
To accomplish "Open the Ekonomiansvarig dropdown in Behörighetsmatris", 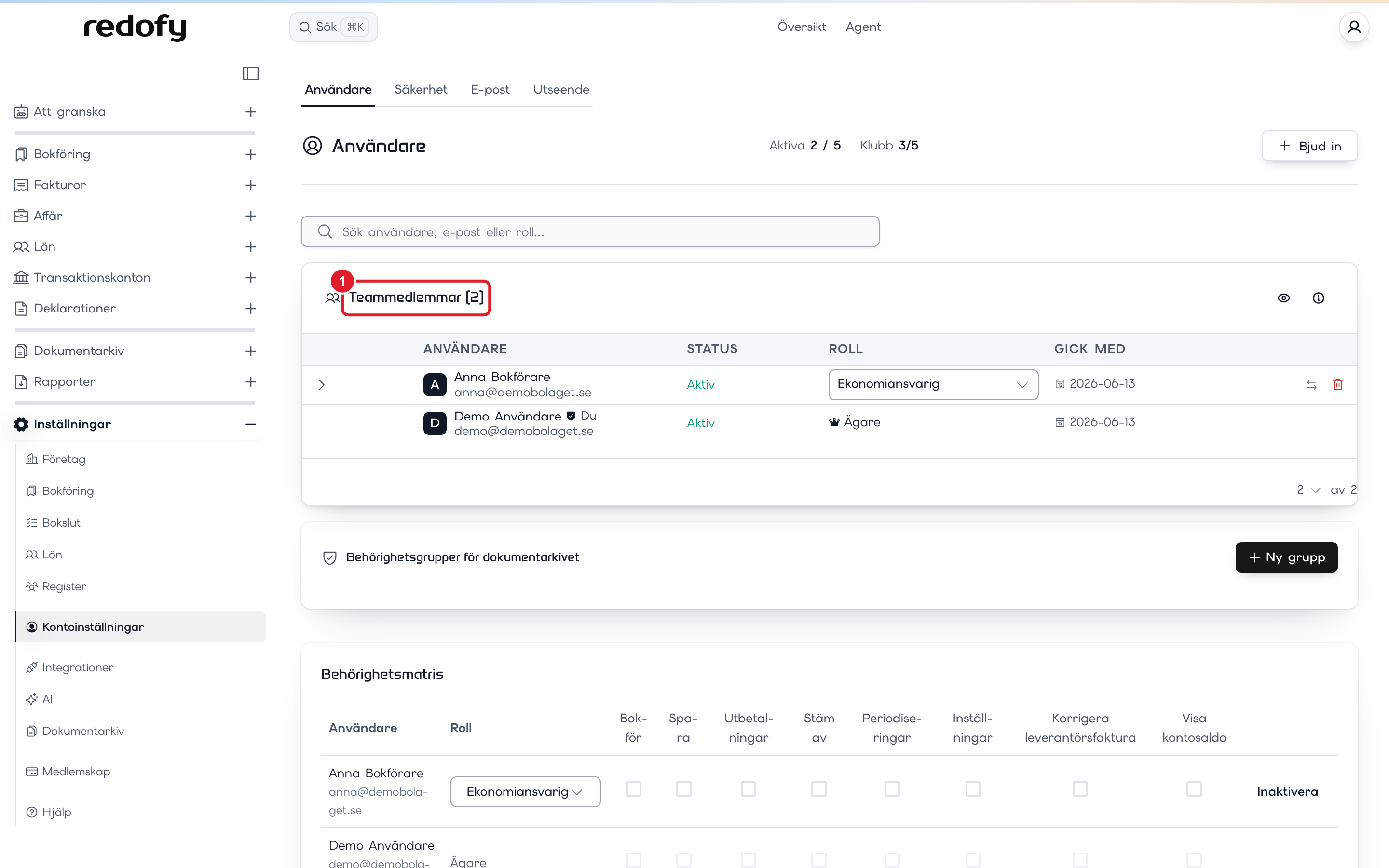I will point(525,792).
